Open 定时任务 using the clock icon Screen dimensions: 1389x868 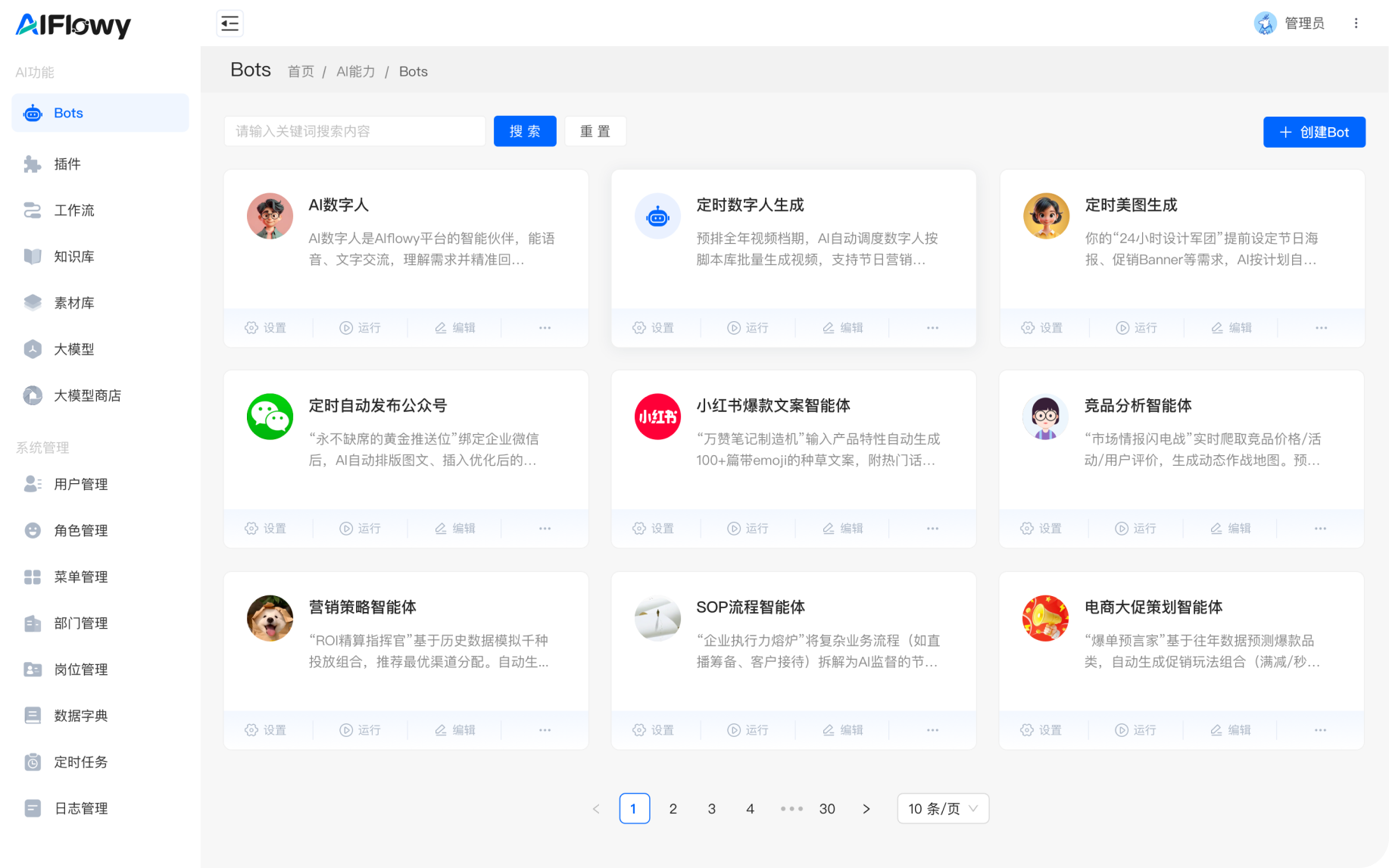click(33, 762)
